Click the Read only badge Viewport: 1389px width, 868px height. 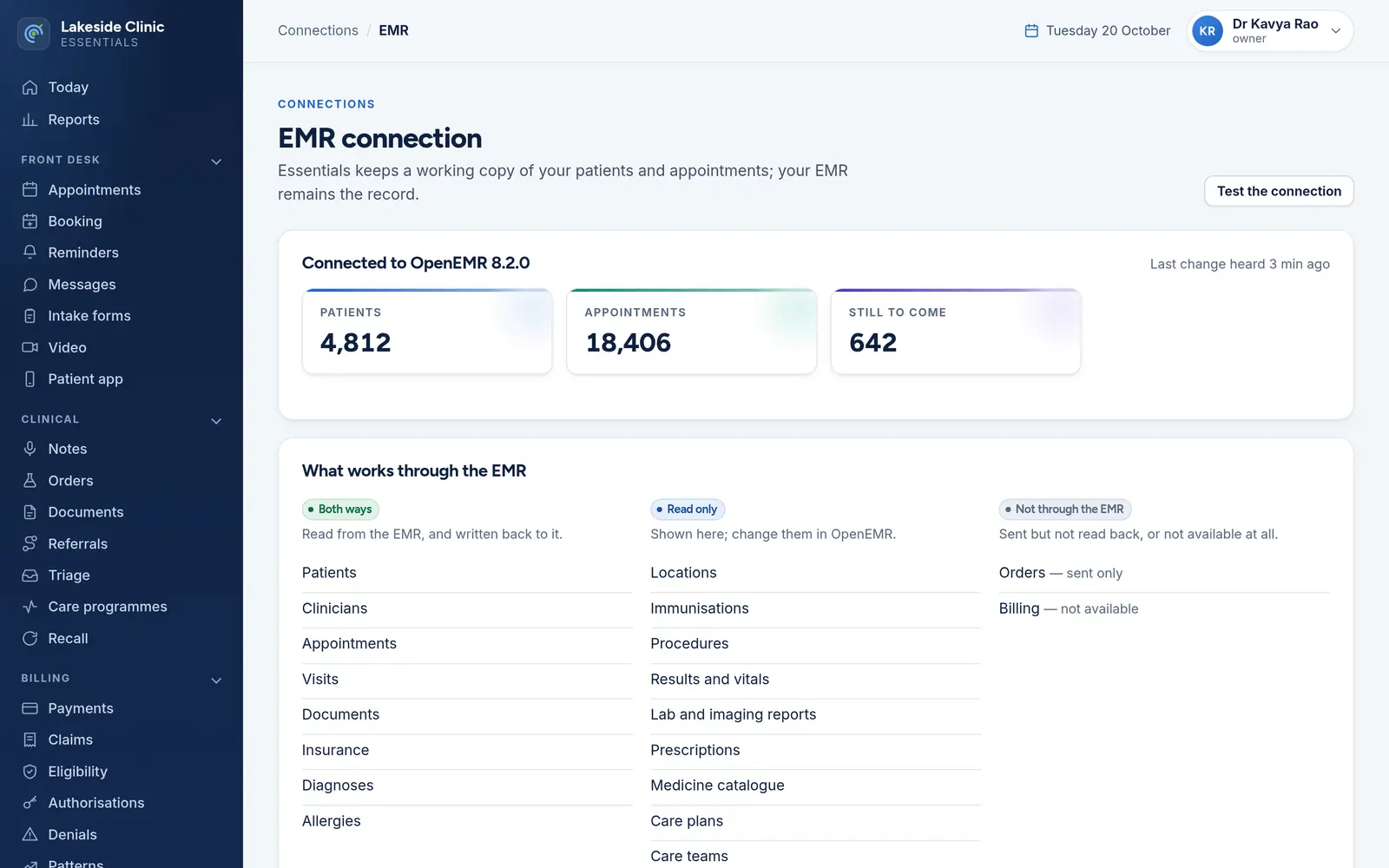(x=688, y=510)
